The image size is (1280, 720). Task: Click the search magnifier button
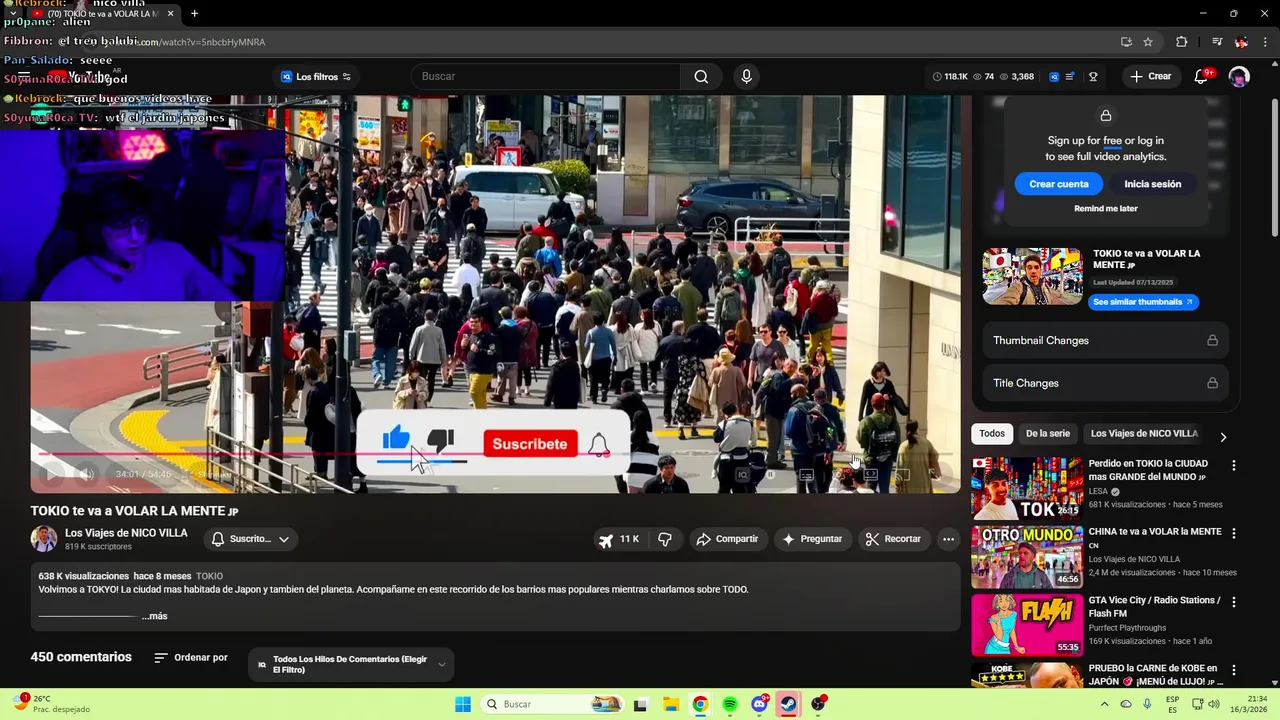pyautogui.click(x=701, y=77)
